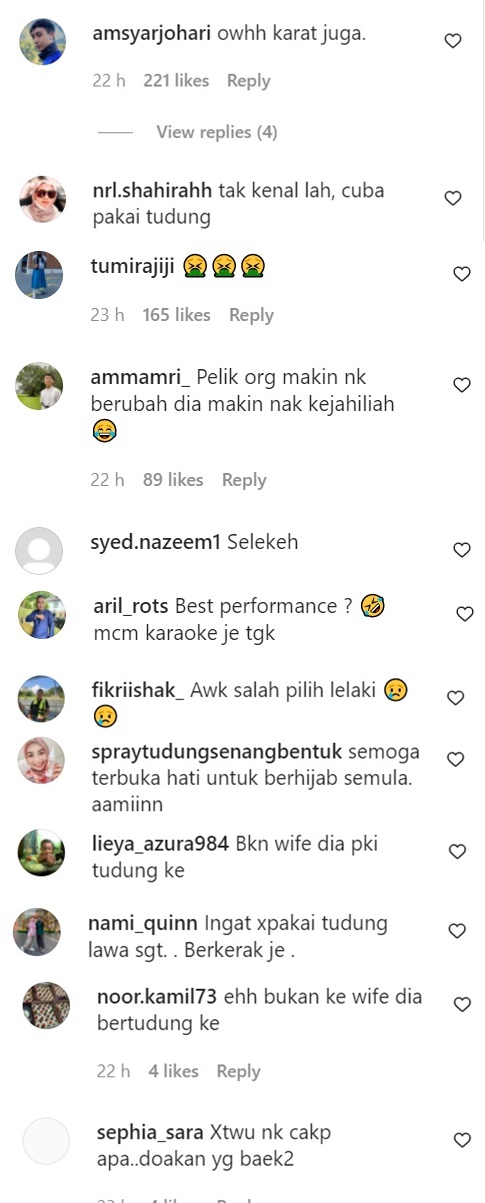Screen dimensions: 485x1203
Task: Reply to tumirajiji's comment
Action: [251, 315]
